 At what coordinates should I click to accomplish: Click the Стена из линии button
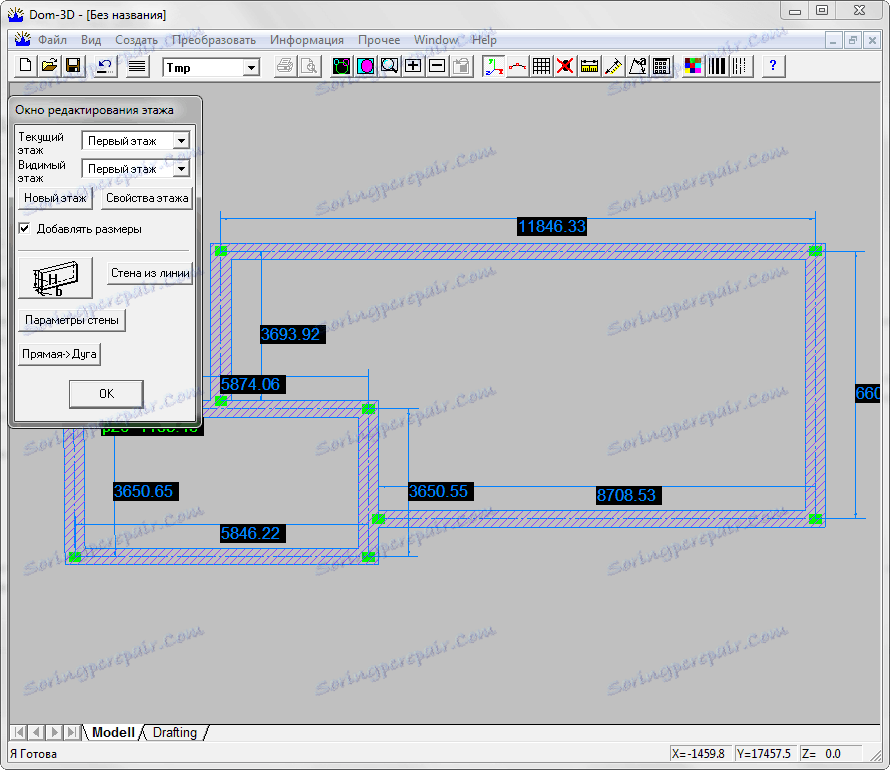pos(150,273)
